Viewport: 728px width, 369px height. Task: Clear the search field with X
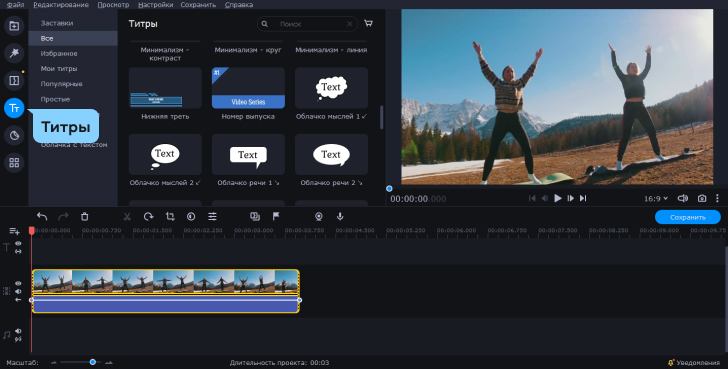pos(350,24)
